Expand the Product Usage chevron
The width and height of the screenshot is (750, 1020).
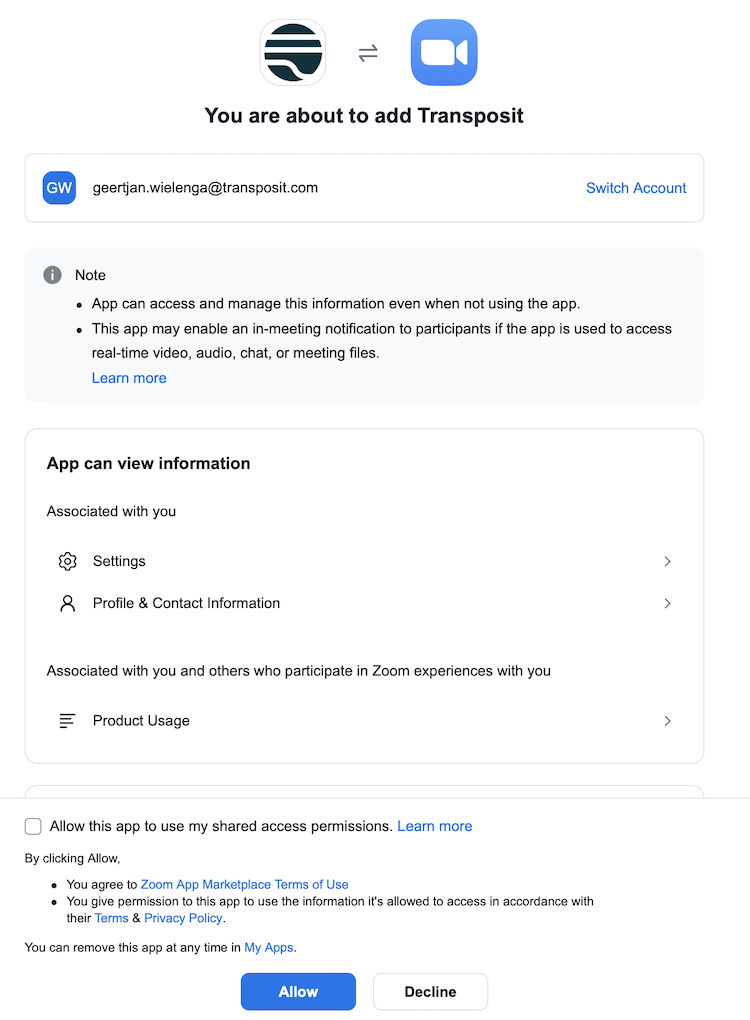pos(667,720)
